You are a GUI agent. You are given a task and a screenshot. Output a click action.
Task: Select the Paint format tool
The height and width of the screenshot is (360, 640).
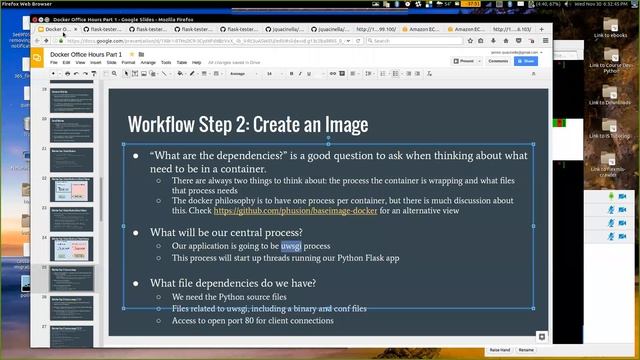(93, 74)
